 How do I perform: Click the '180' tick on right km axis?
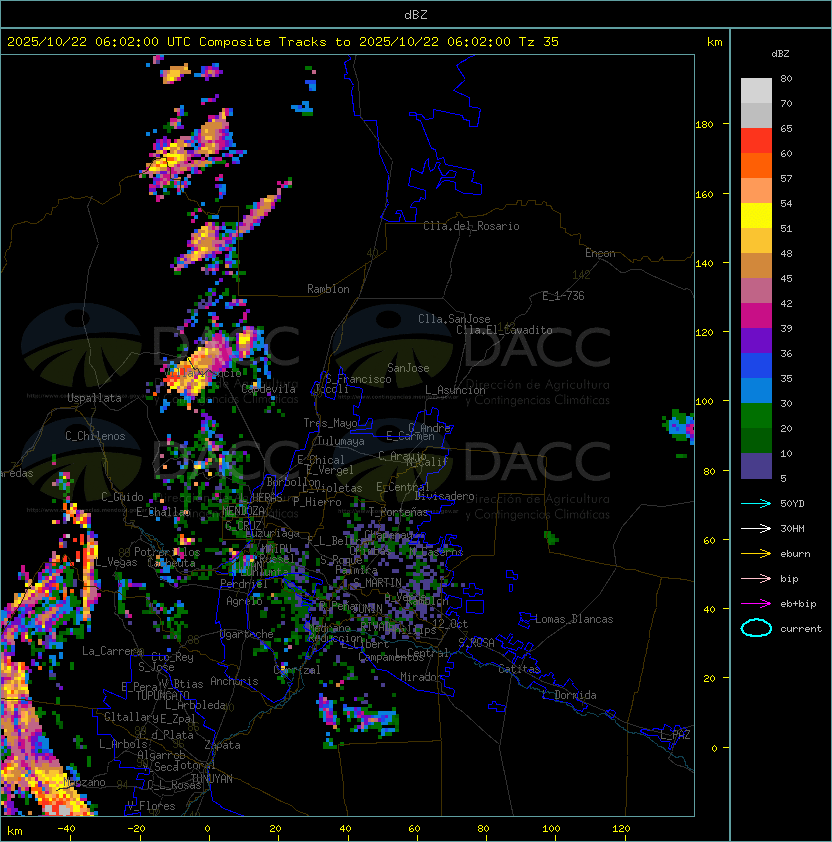coord(704,125)
